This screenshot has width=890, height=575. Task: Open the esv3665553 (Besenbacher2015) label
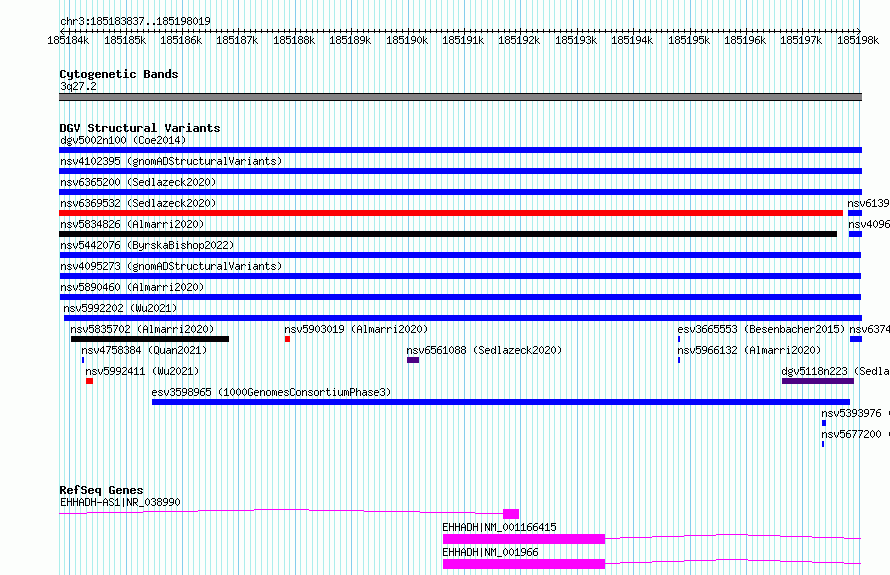point(761,329)
